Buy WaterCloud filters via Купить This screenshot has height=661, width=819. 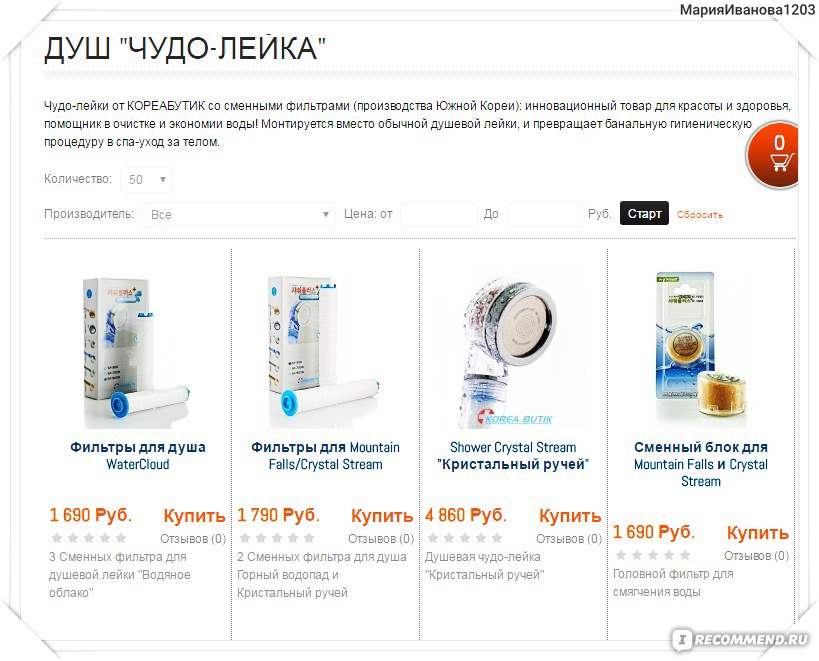pyautogui.click(x=194, y=516)
